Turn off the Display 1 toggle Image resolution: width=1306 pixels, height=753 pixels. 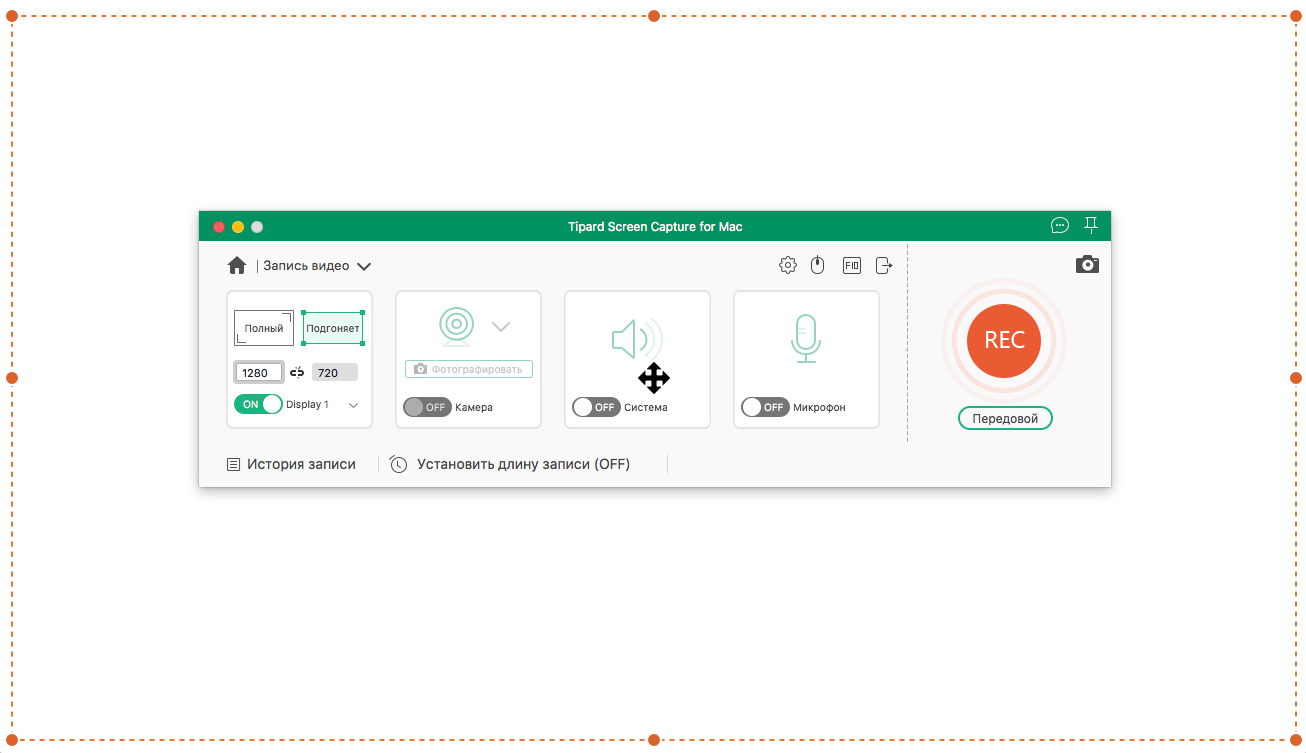point(258,404)
